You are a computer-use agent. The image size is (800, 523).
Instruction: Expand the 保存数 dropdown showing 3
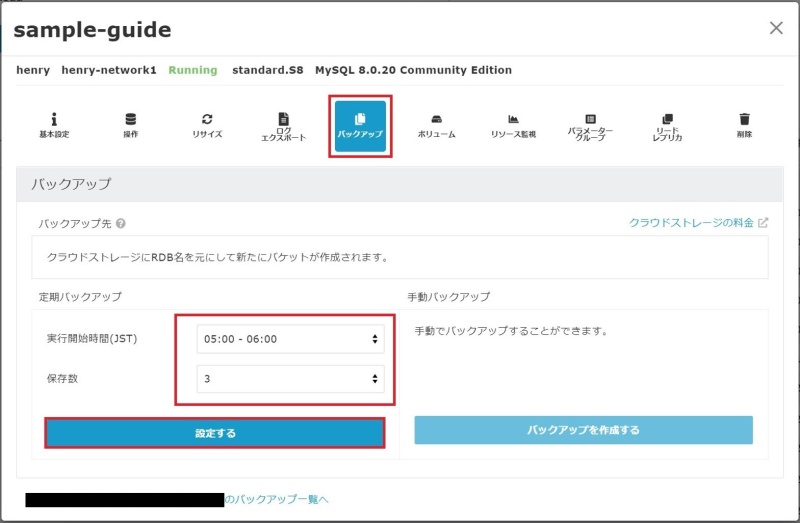pos(290,379)
